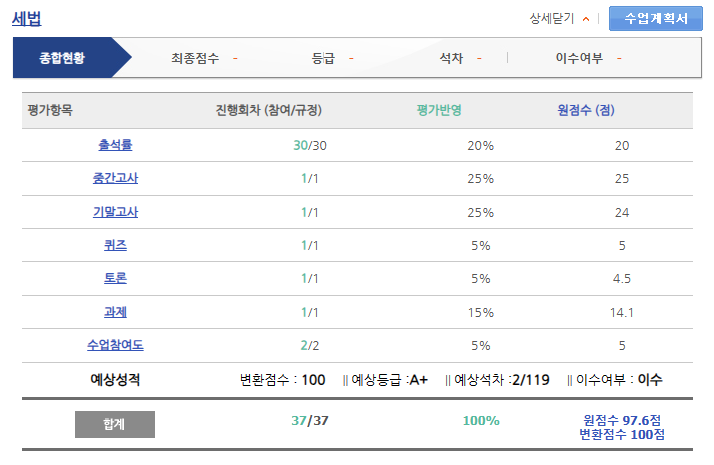Click the 예상석차 :2/119 value
Viewport: 714px width, 465px height.
(x=501, y=379)
